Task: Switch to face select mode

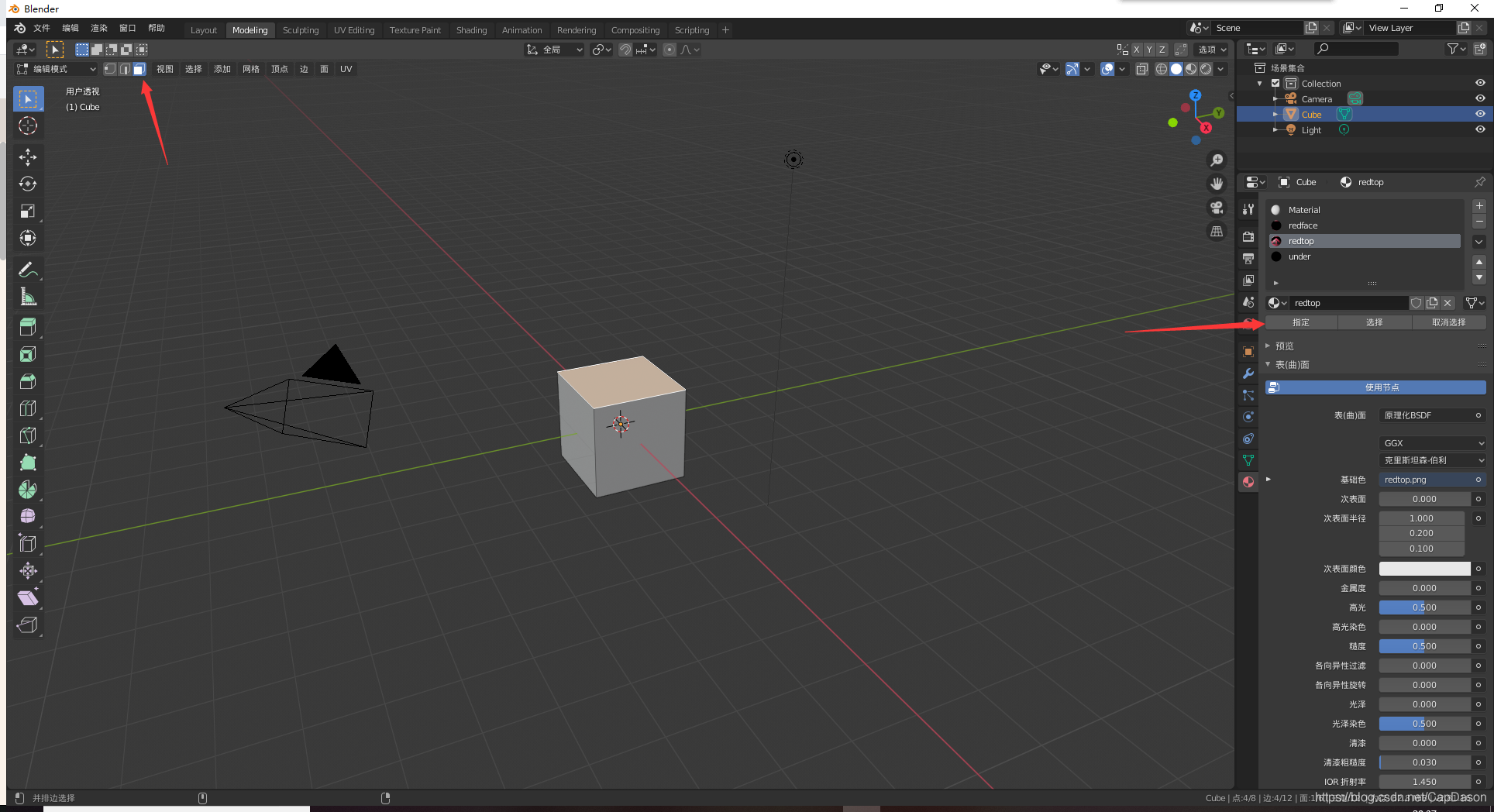Action: (139, 69)
